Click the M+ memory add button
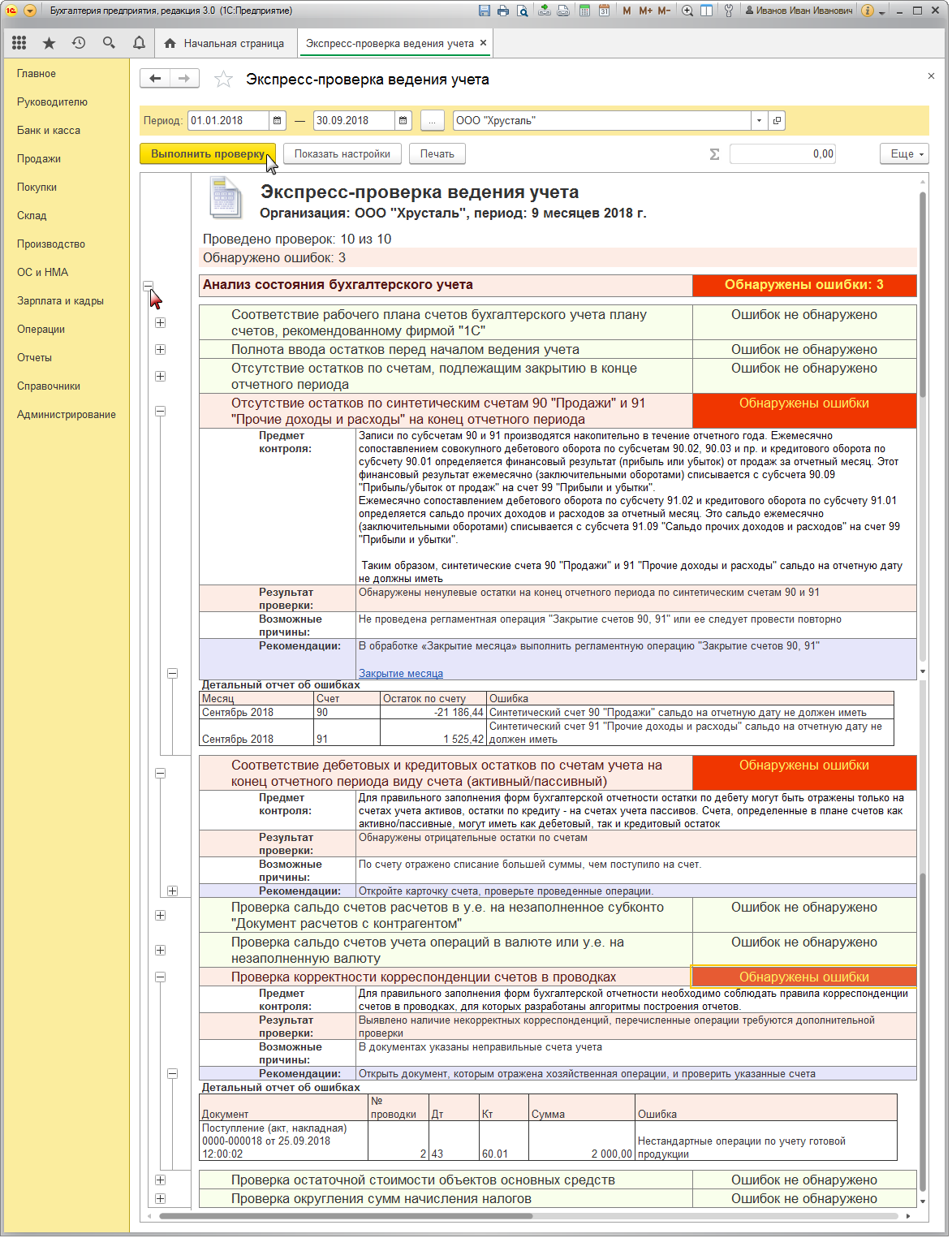952x1238 pixels. [645, 11]
